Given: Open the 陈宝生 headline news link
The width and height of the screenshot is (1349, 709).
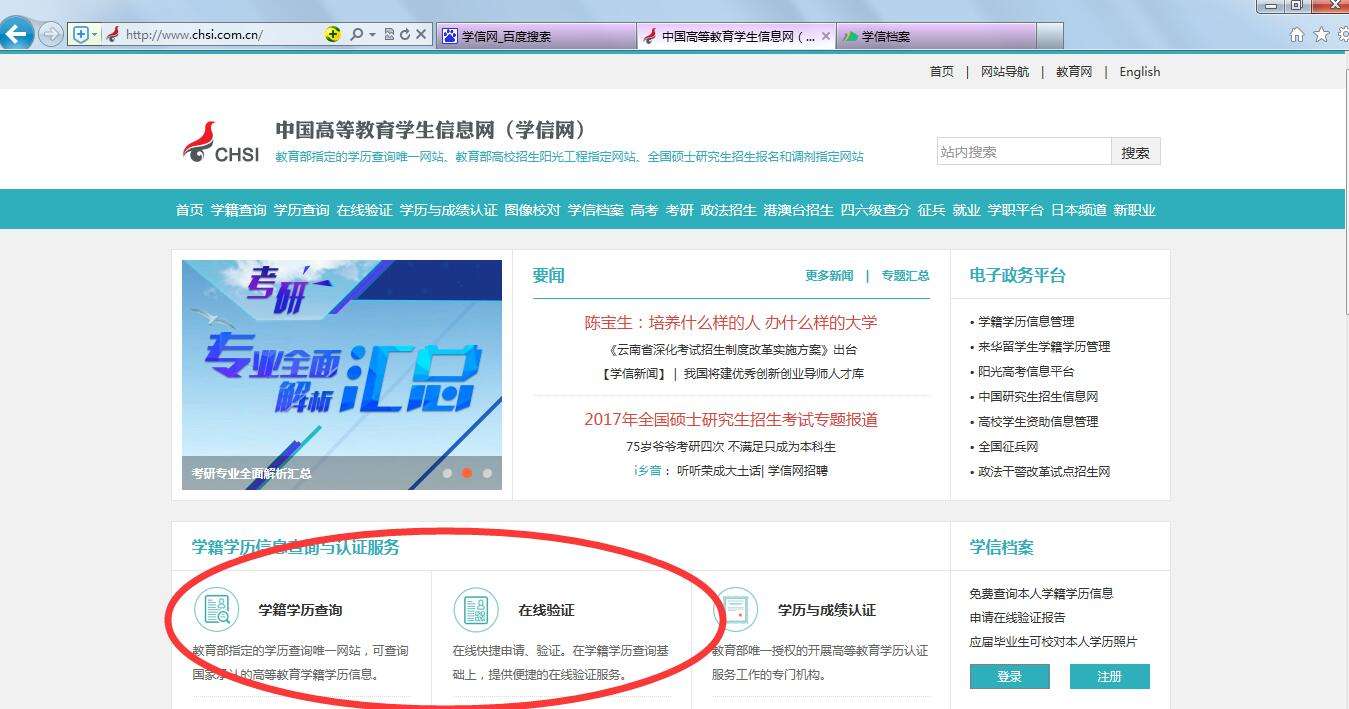Looking at the screenshot, I should pyautogui.click(x=731, y=324).
